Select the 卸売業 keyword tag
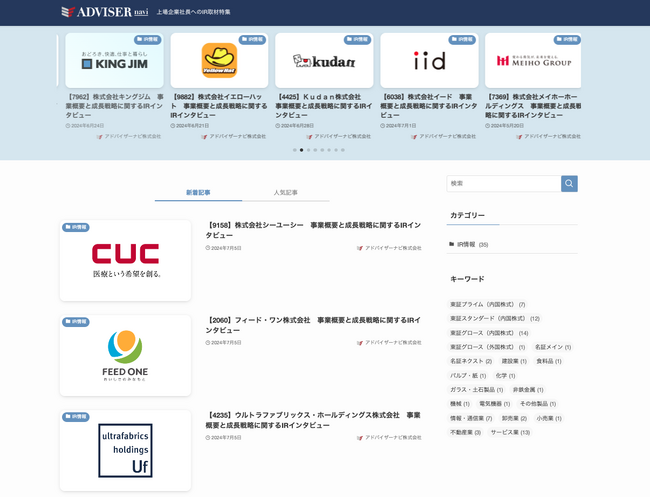This screenshot has height=497, width=650. (x=514, y=418)
